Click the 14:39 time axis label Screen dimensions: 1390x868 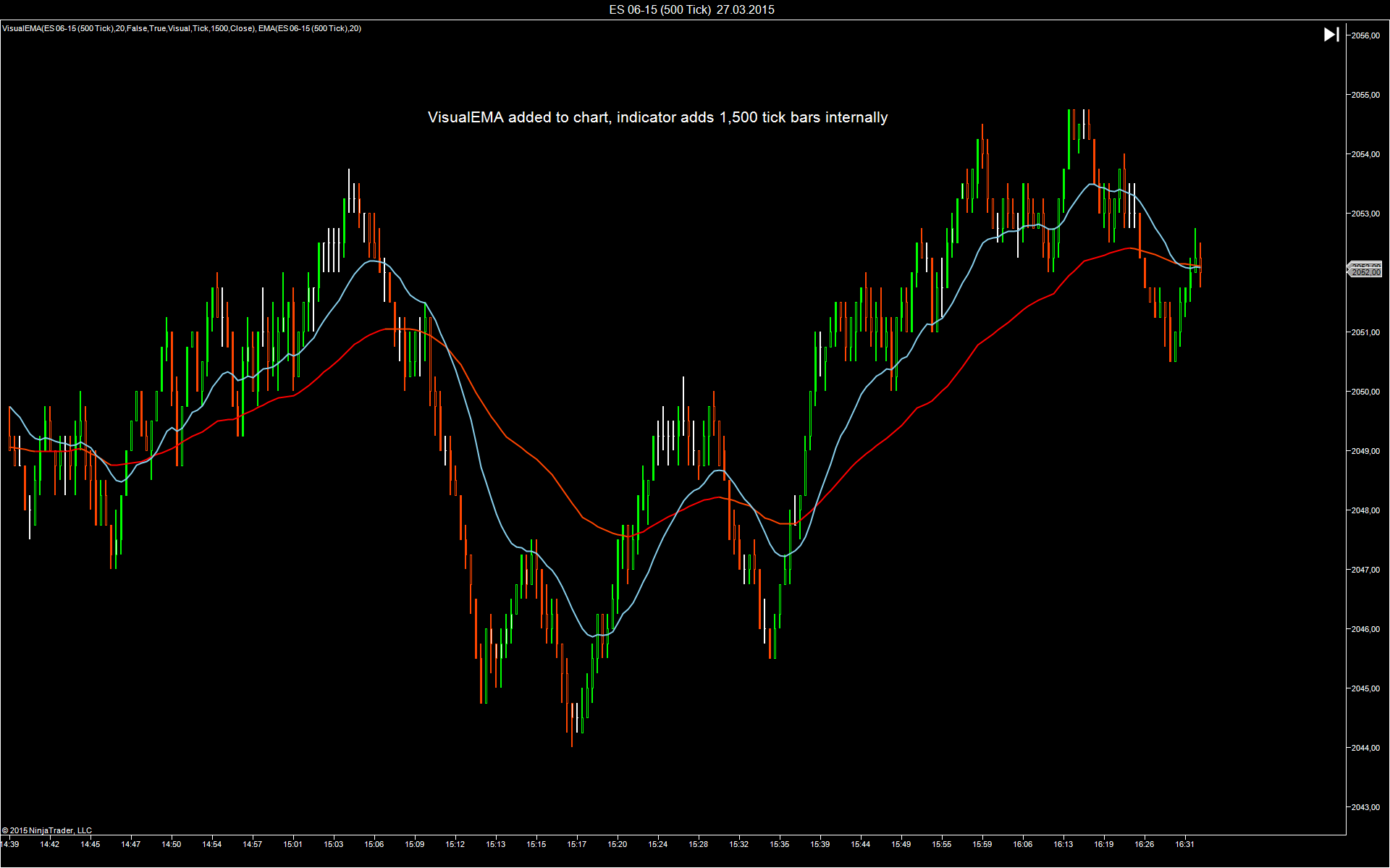(x=10, y=844)
